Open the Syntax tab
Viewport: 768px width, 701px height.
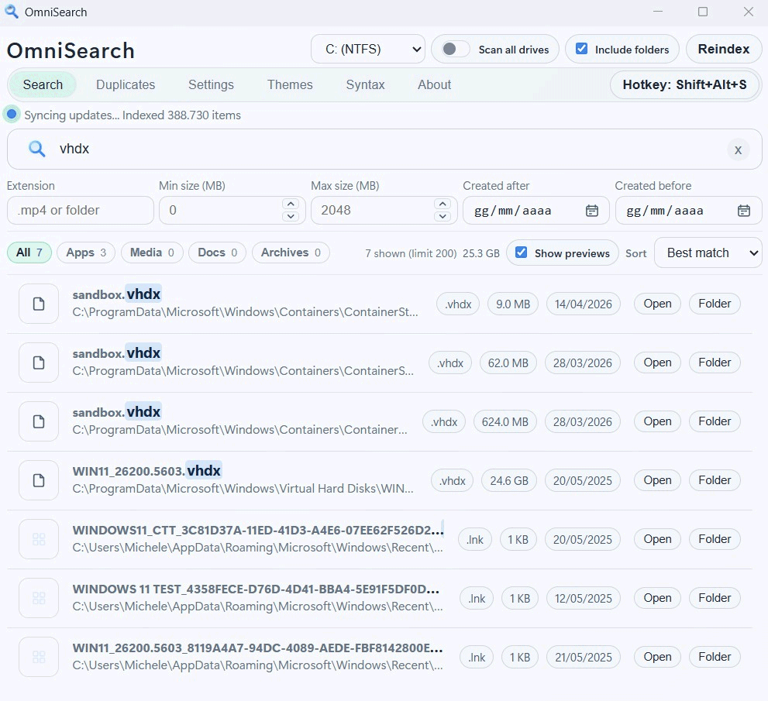pos(365,85)
